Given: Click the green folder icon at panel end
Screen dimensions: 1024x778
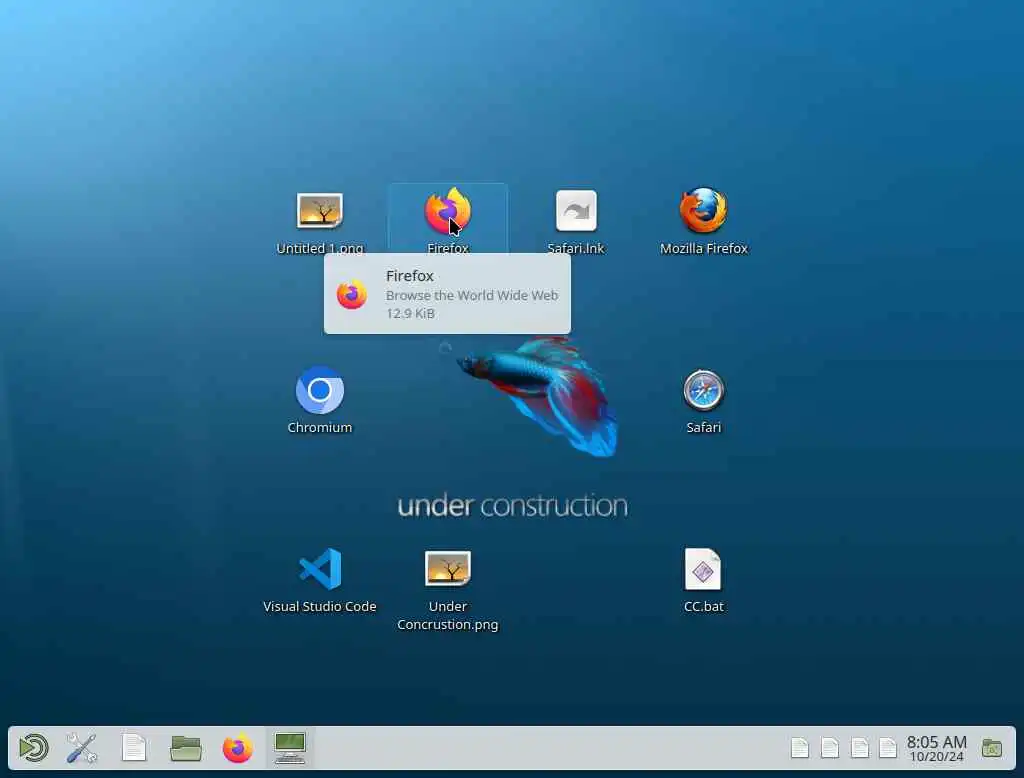Looking at the screenshot, I should click(x=992, y=748).
